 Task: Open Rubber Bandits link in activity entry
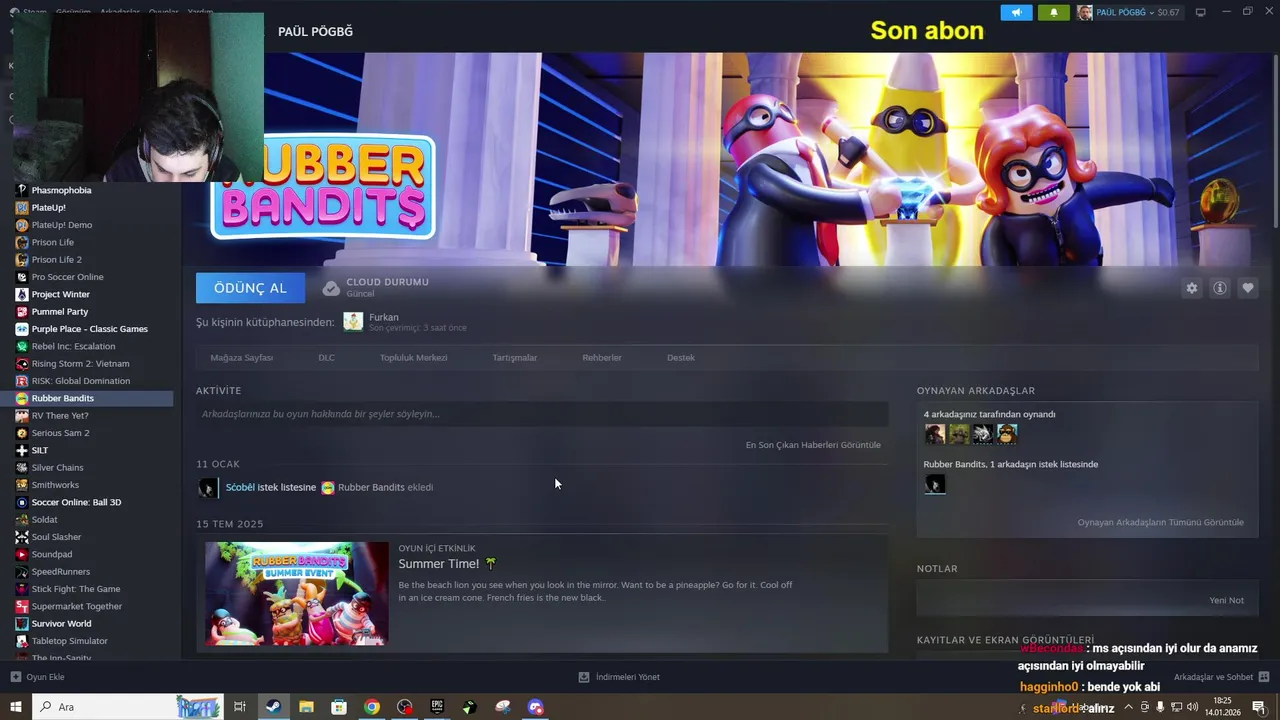pos(371,487)
